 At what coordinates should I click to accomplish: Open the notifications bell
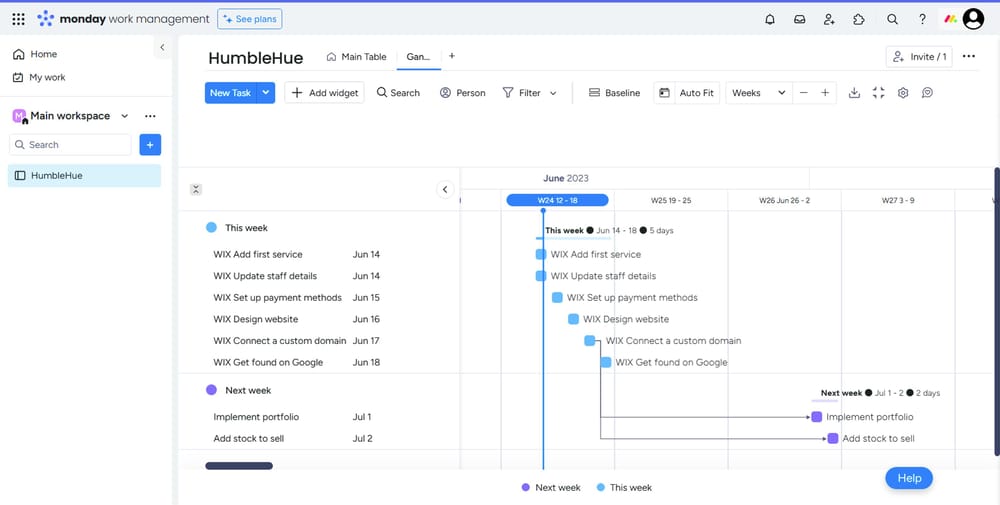pyautogui.click(x=770, y=19)
